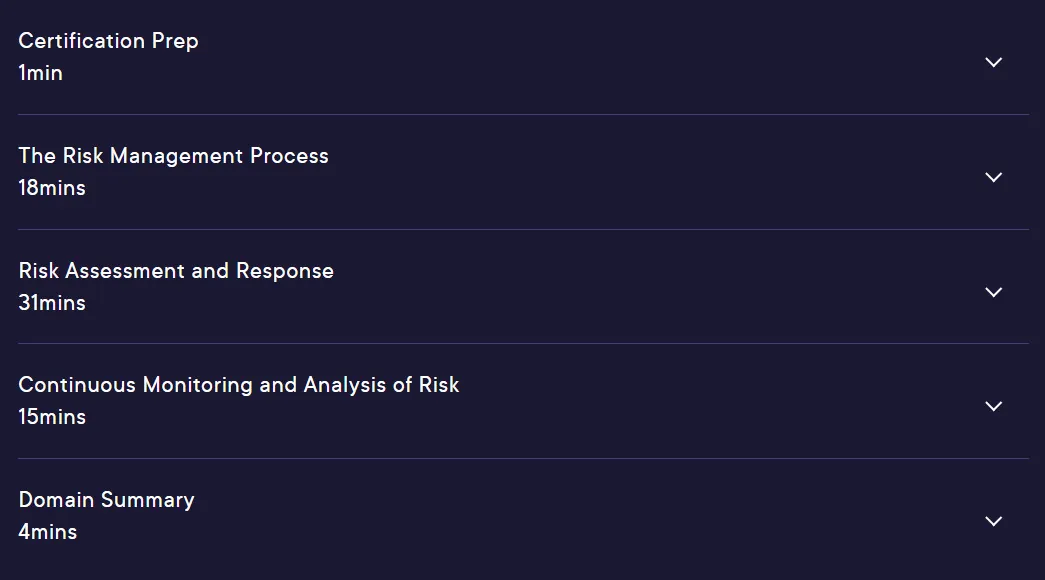Expand the Certification Prep section chevron
Viewport: 1045px width, 580px height.
993,62
